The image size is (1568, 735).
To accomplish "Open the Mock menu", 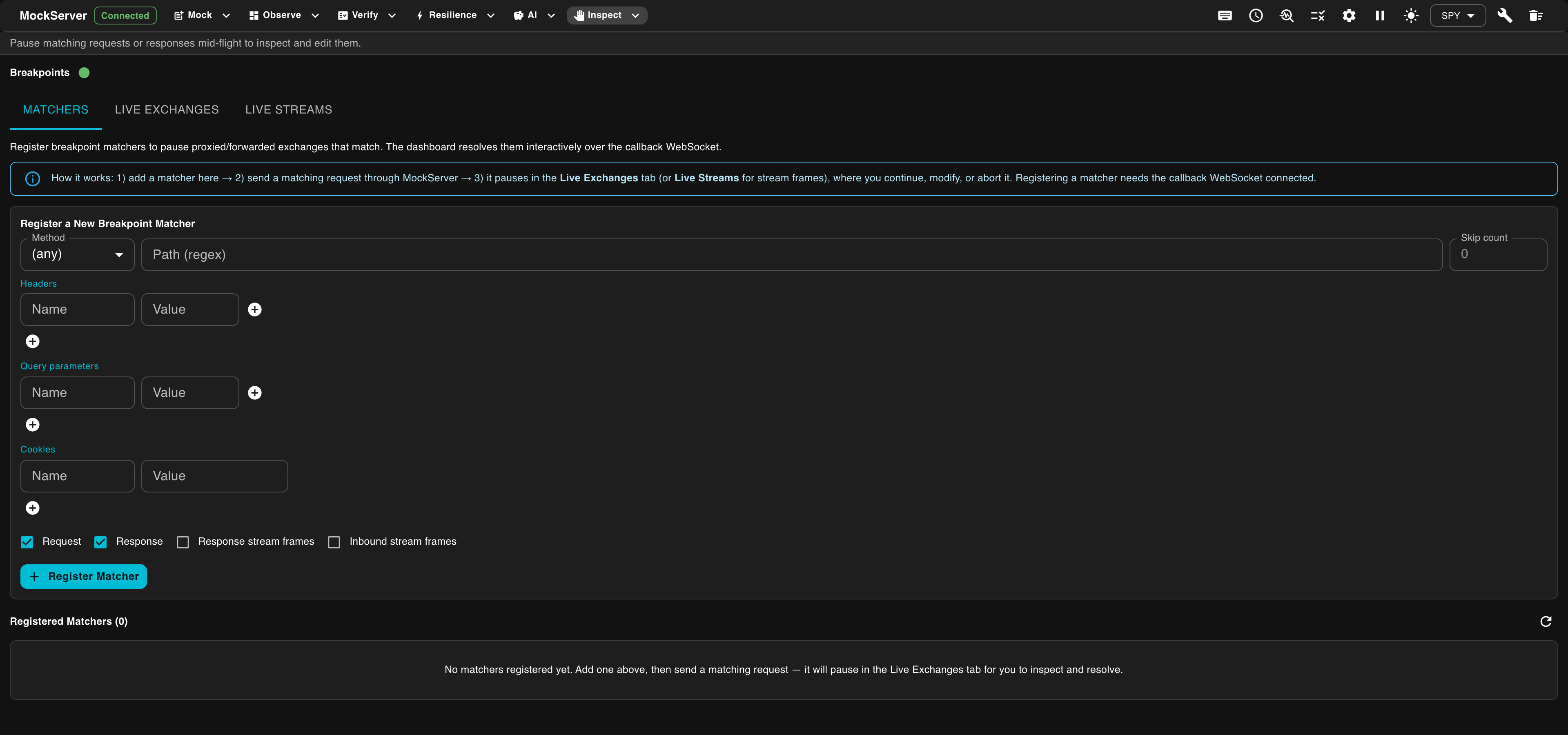I will 202,15.
